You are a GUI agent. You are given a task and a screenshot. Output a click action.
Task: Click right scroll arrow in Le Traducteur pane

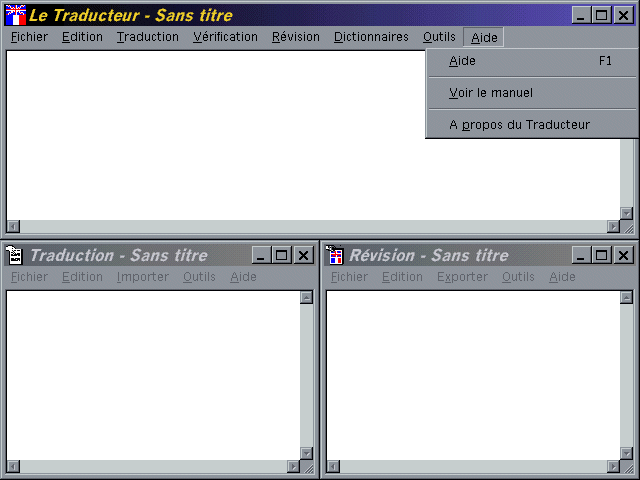coord(613,226)
